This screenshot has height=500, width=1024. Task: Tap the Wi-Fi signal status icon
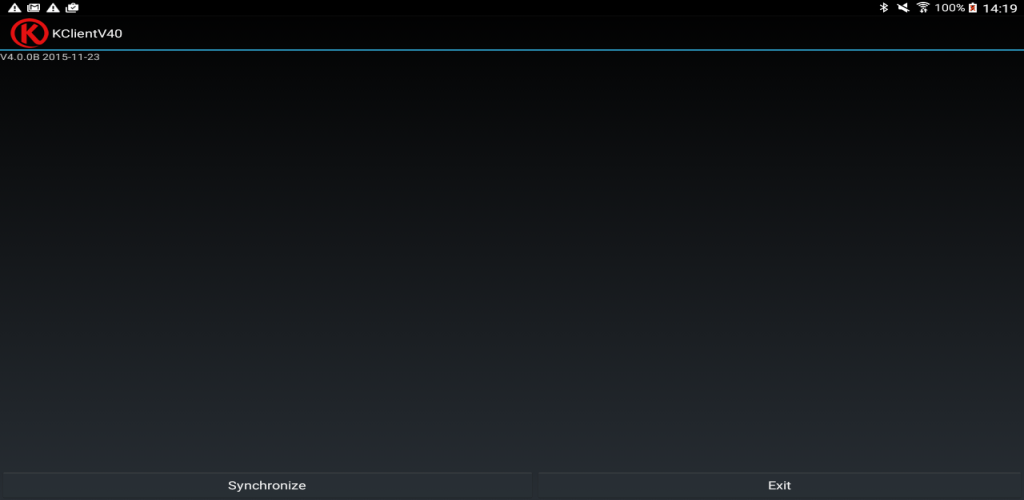coord(923,8)
